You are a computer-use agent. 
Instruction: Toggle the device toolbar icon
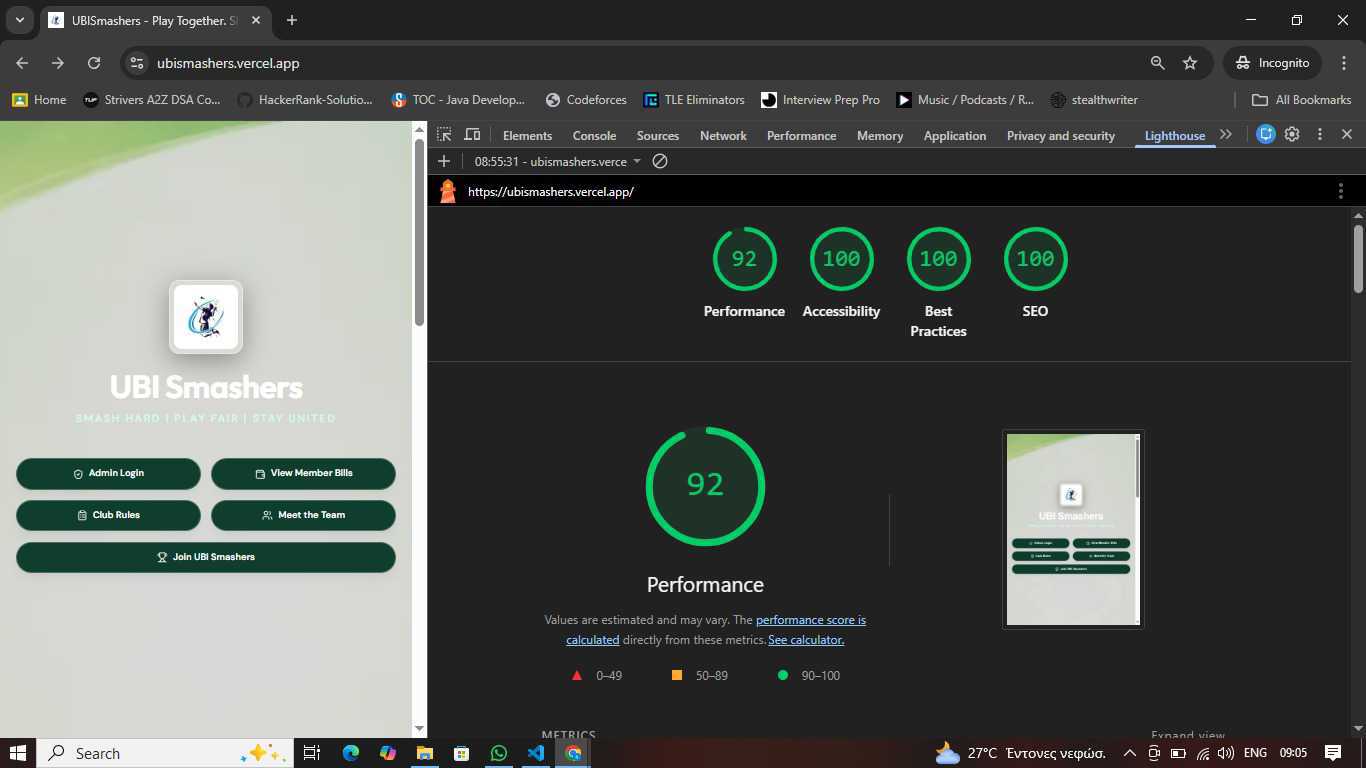pos(473,135)
